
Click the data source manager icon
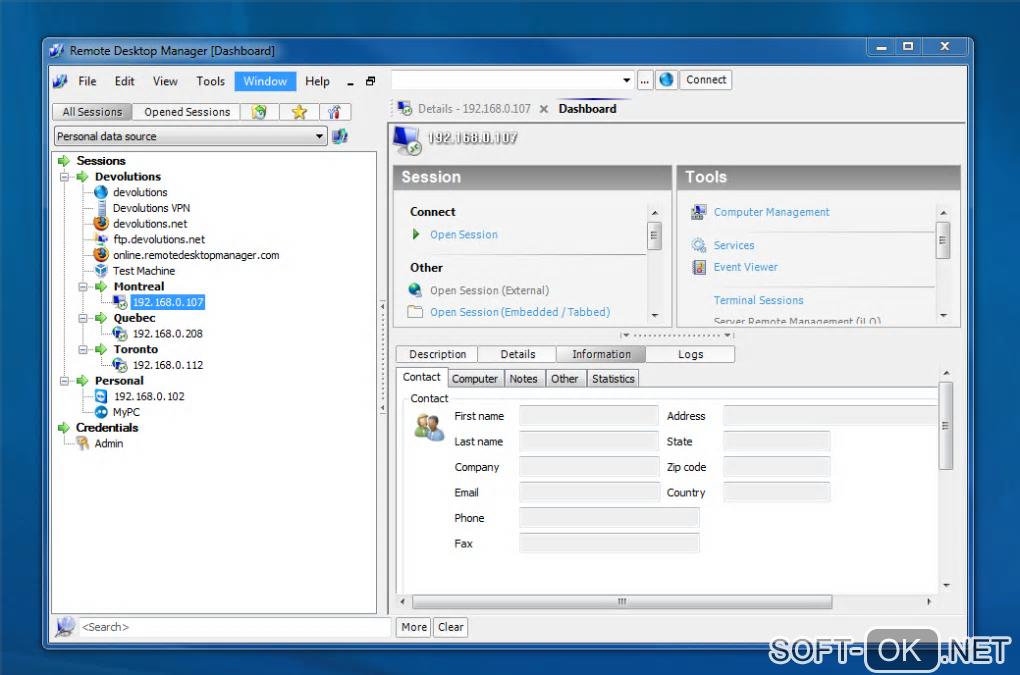point(340,137)
